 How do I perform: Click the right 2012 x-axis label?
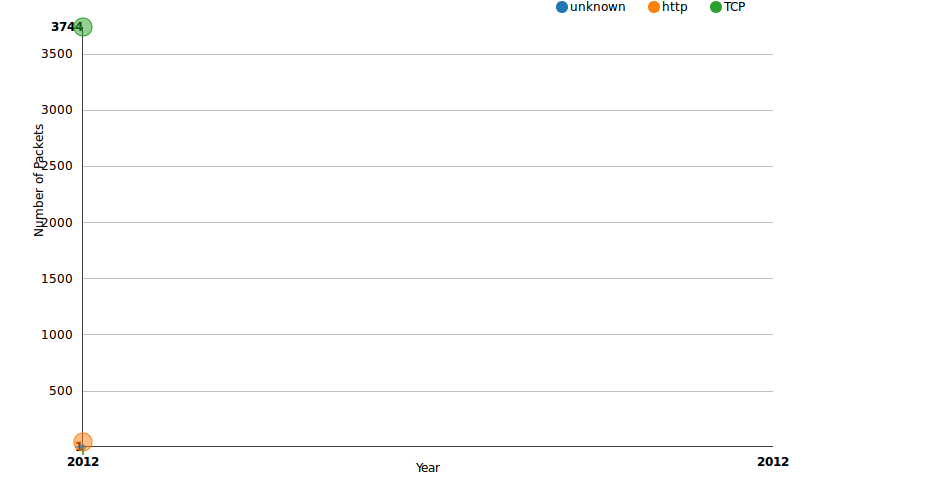point(773,462)
